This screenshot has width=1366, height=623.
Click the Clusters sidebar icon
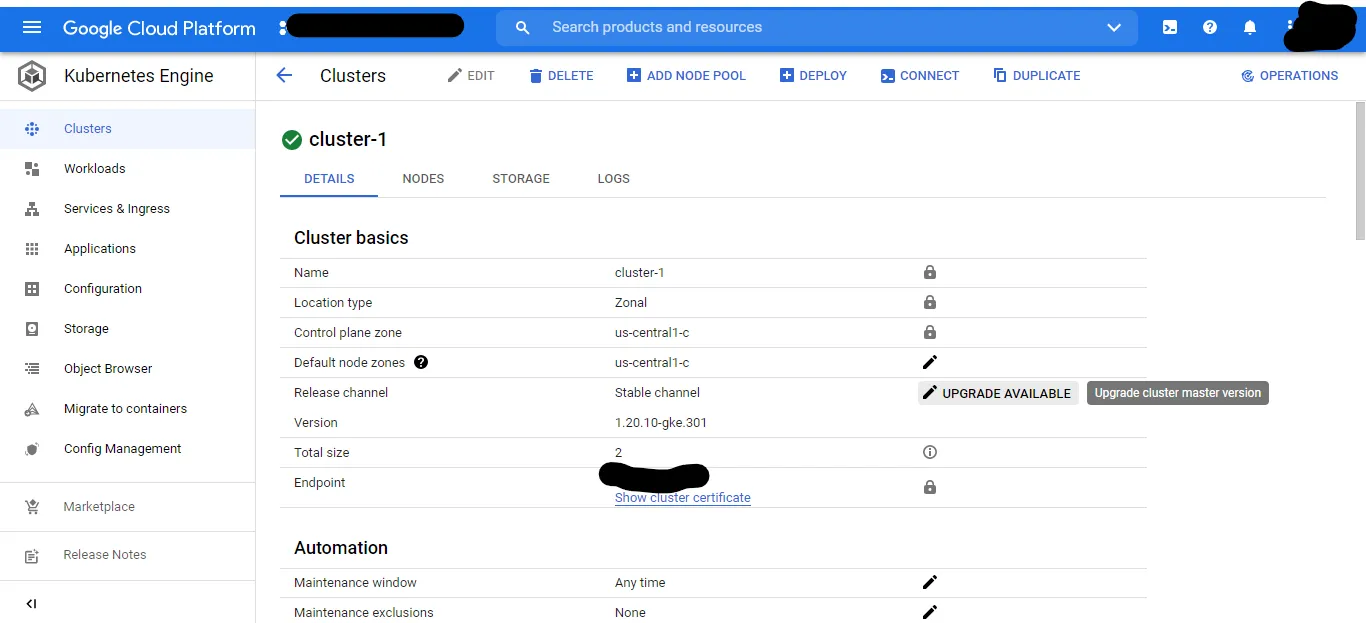[32, 129]
